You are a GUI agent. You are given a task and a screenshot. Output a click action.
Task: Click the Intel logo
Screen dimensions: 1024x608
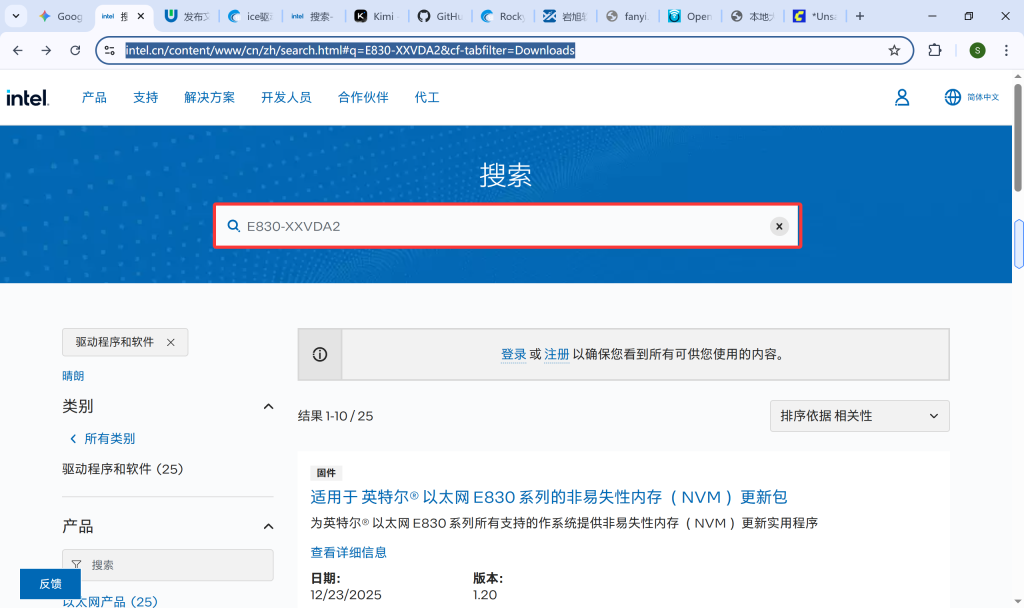[27, 97]
